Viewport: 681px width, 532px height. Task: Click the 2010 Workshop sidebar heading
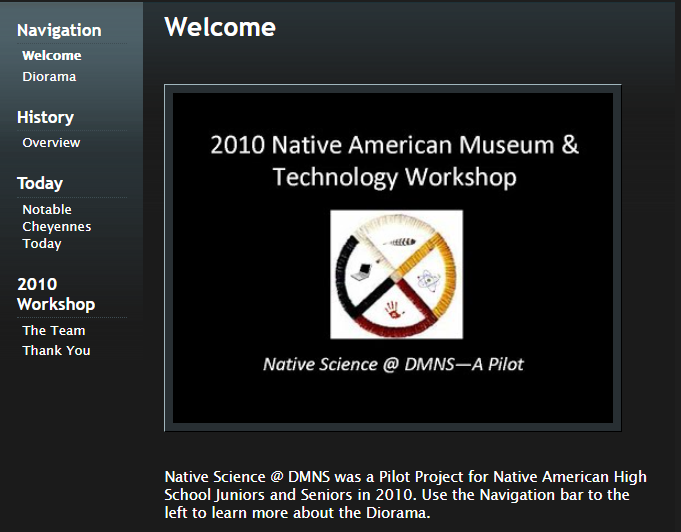56,294
